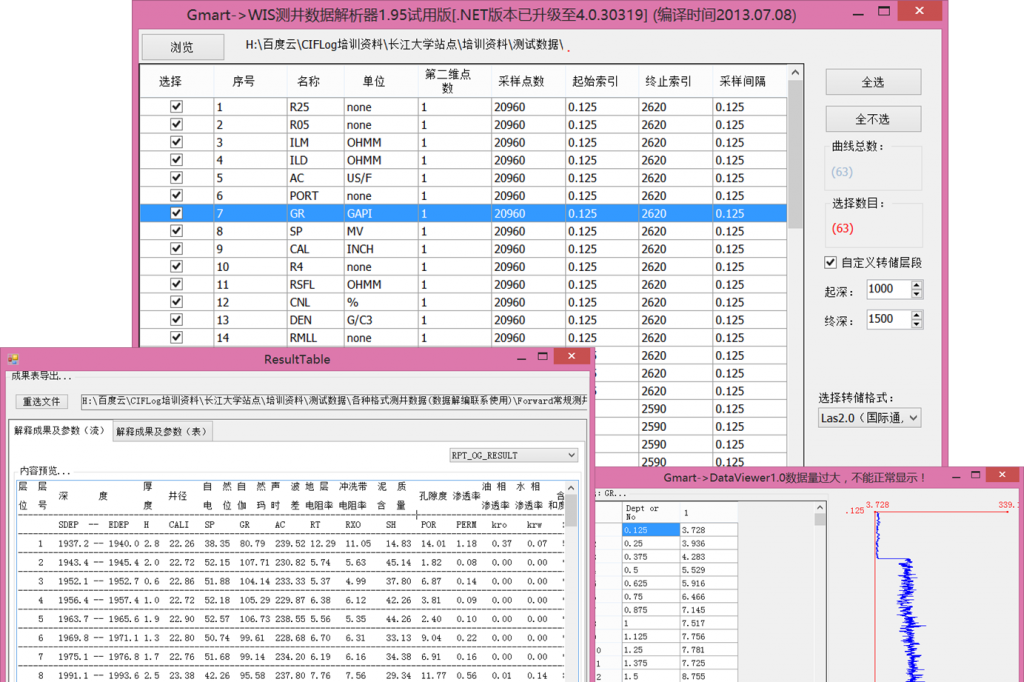
Task: Click the US/F unit cell
Action: point(381,178)
